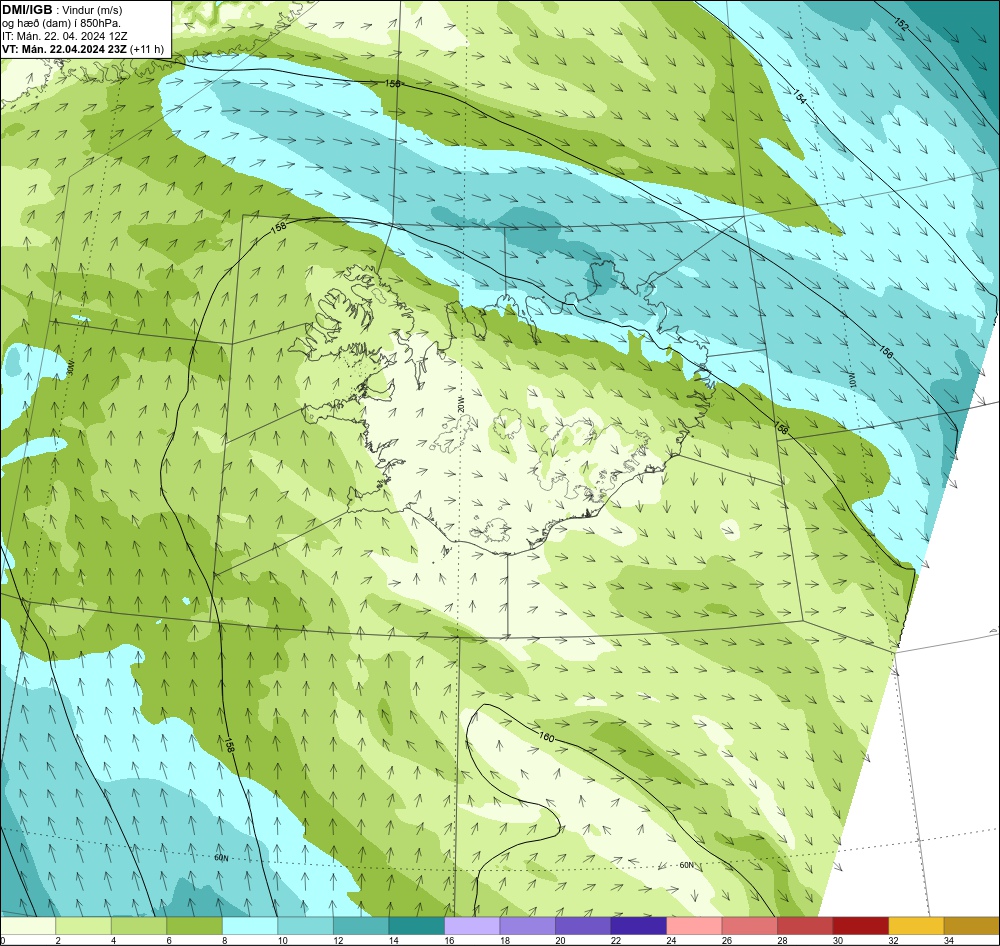Select the light green 2–4 m/s legend swatch
The width and height of the screenshot is (1000, 946).
point(84,925)
